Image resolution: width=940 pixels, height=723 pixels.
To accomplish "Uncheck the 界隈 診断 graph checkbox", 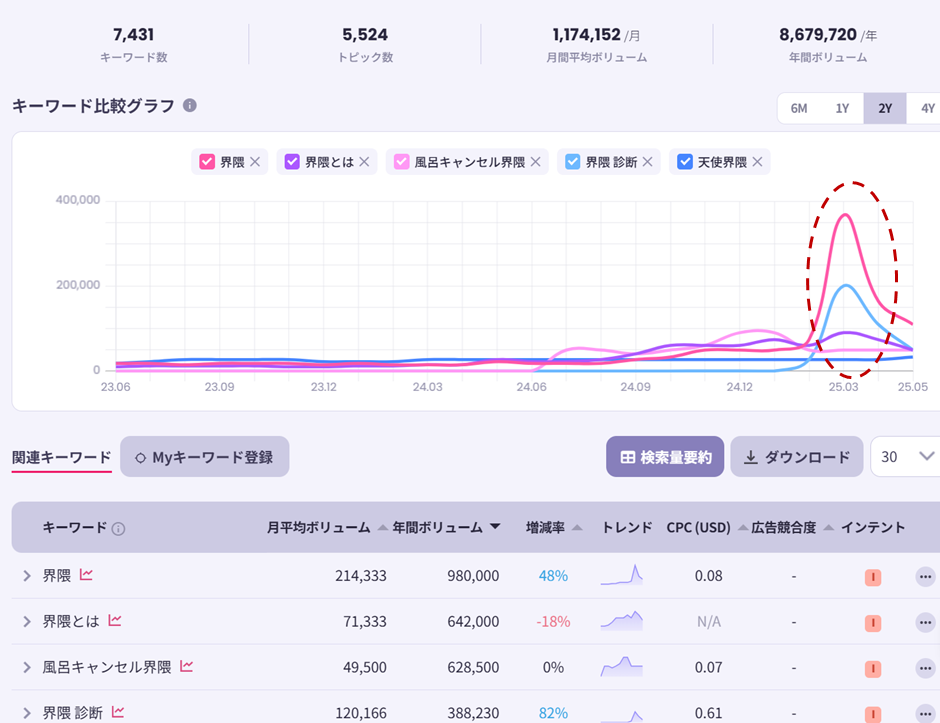I will point(573,162).
